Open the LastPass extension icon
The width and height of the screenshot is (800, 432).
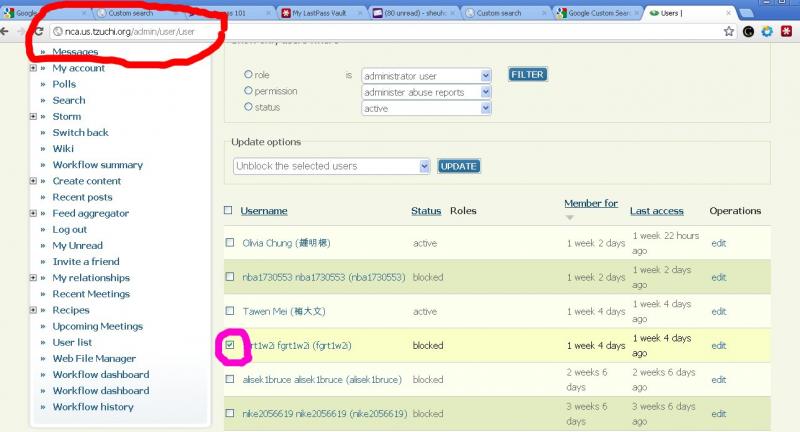pos(785,31)
